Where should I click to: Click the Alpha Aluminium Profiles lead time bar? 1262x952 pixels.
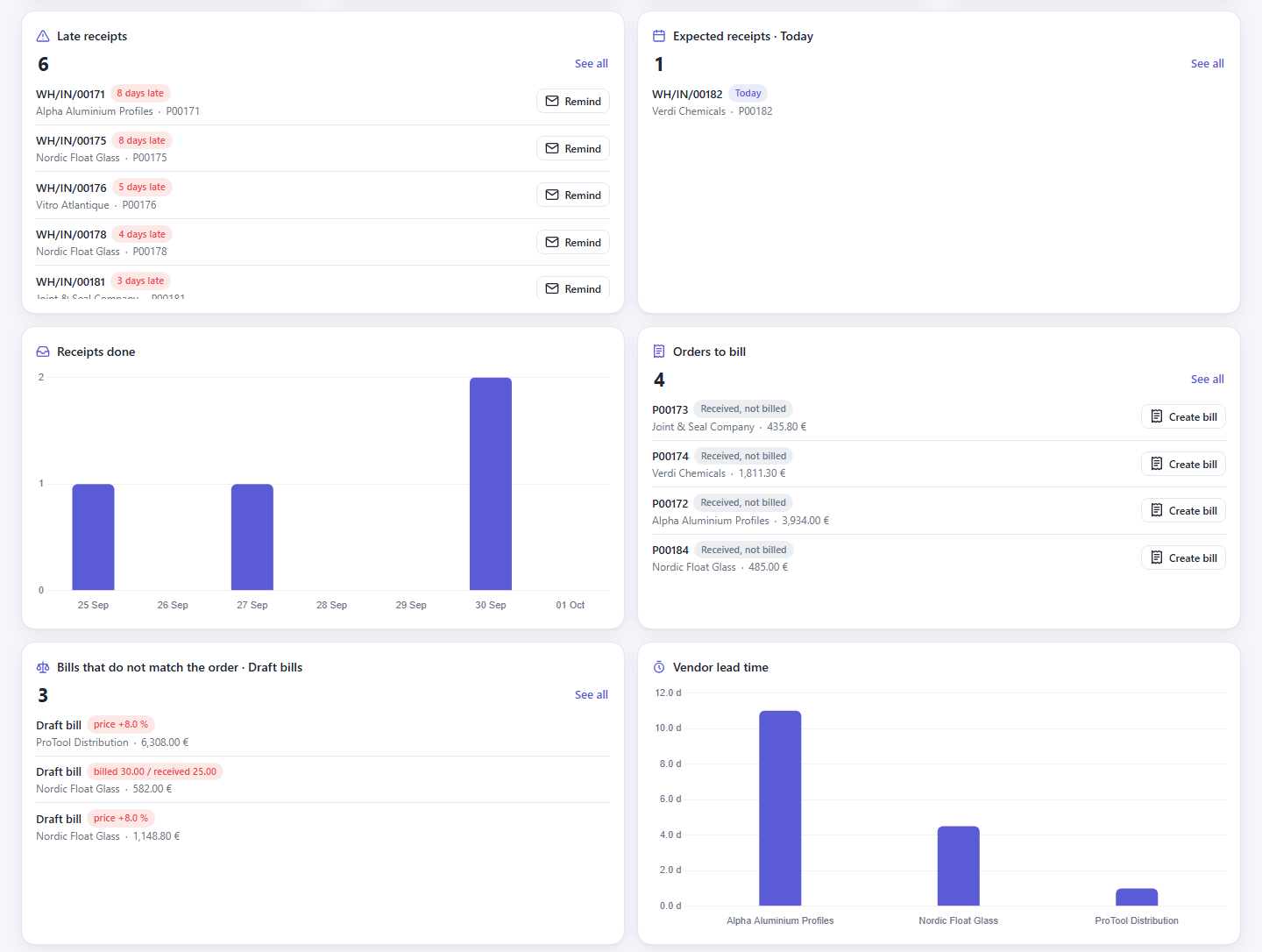(x=780, y=808)
